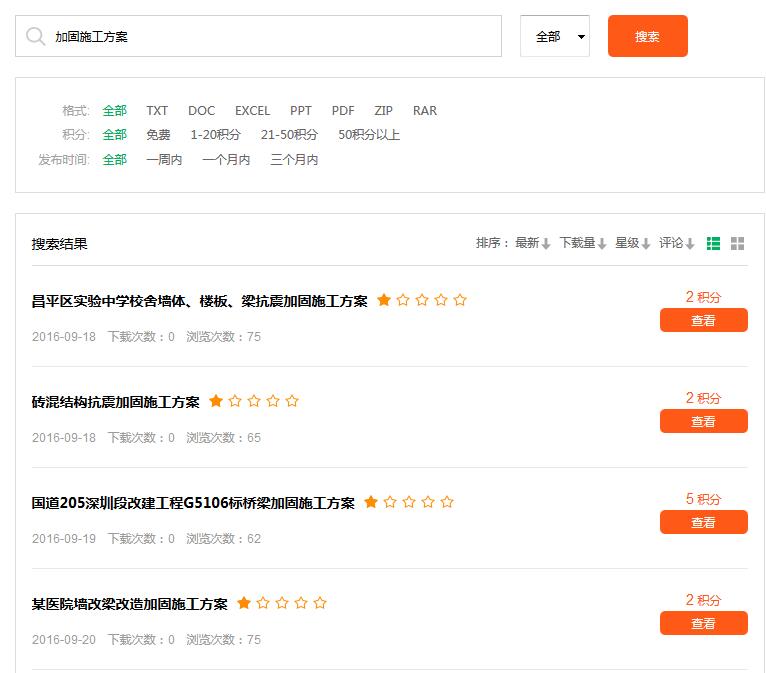Select 21-50积分 filter option
This screenshot has width=766, height=673.
pyautogui.click(x=289, y=135)
